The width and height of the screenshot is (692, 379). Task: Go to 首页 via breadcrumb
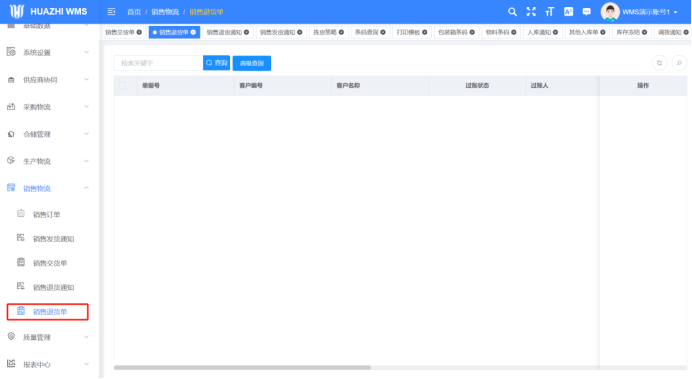134,12
